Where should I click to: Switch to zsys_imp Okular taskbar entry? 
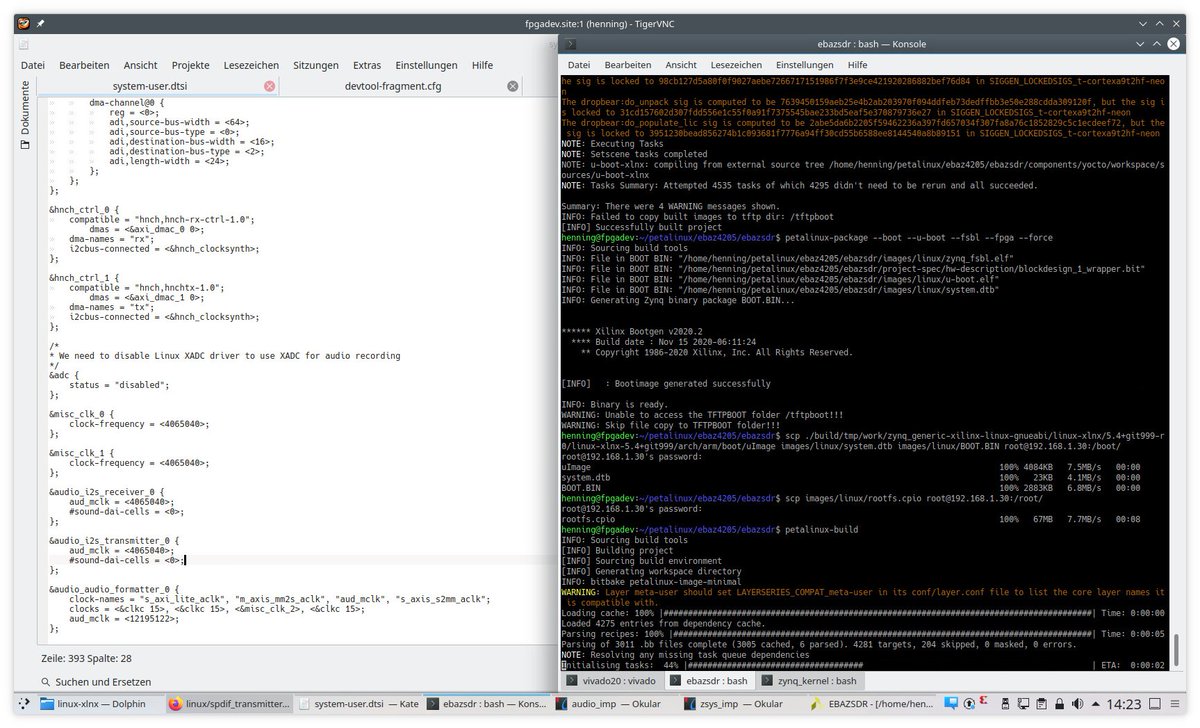pos(745,704)
